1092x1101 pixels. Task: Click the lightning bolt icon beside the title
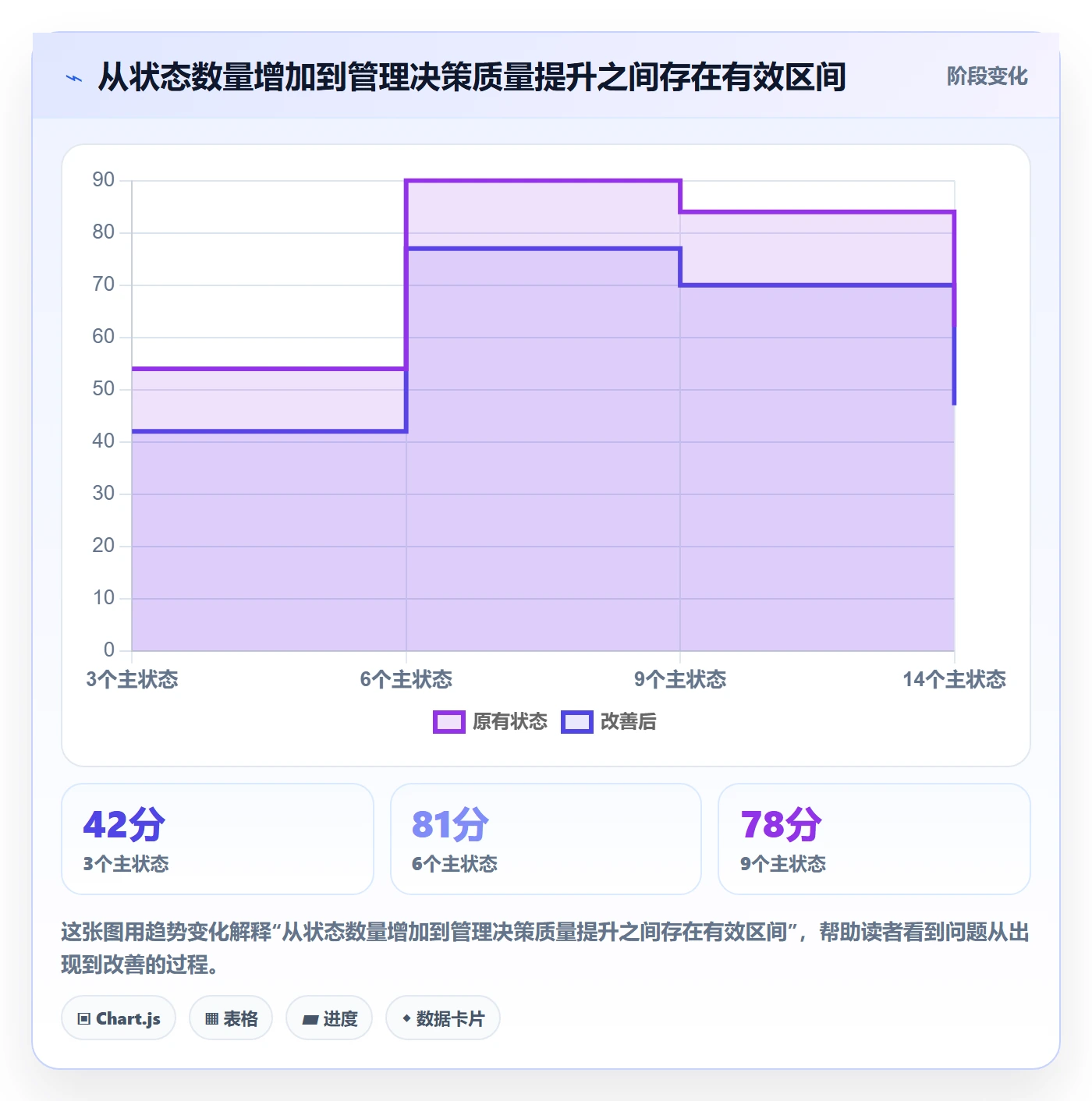pos(74,78)
